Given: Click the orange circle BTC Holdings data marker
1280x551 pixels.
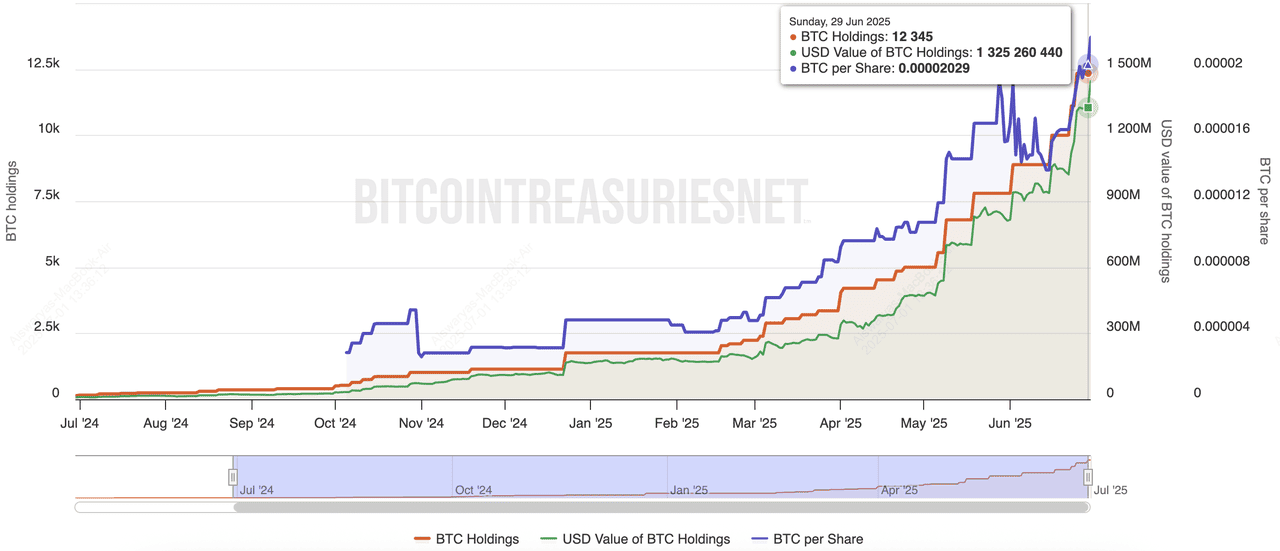Looking at the screenshot, I should point(1089,74).
